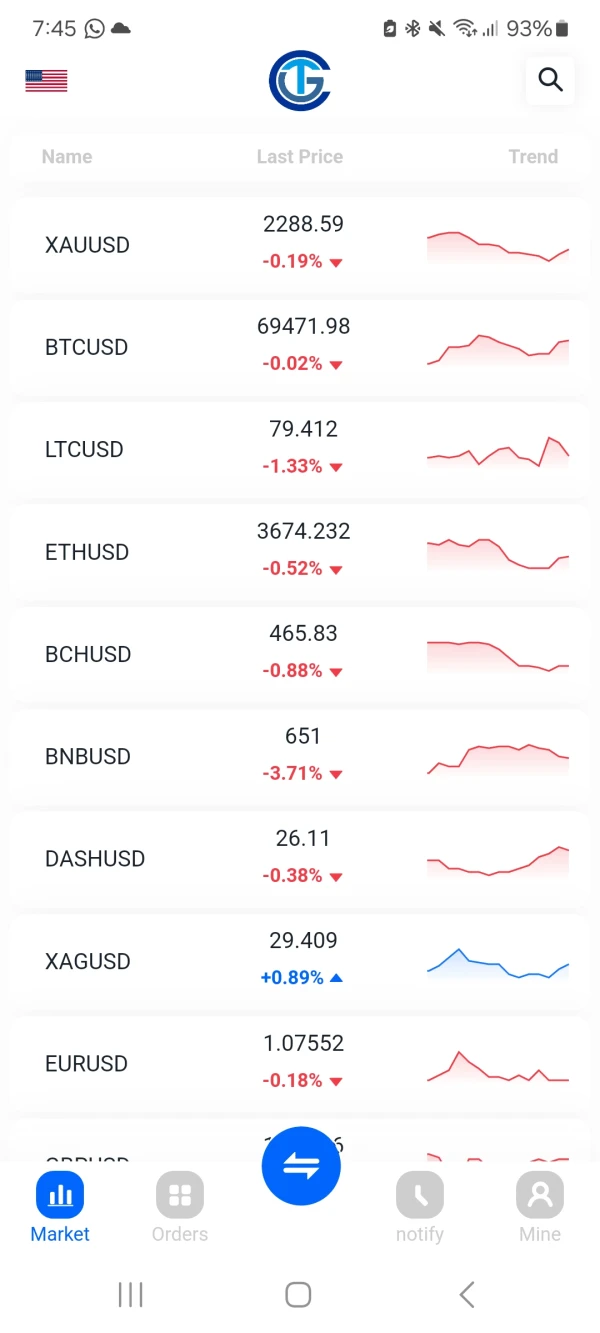Screen dimensions: 600x1333
Task: Tap the BNBUSD -3.71% change indicator
Action: point(302,773)
